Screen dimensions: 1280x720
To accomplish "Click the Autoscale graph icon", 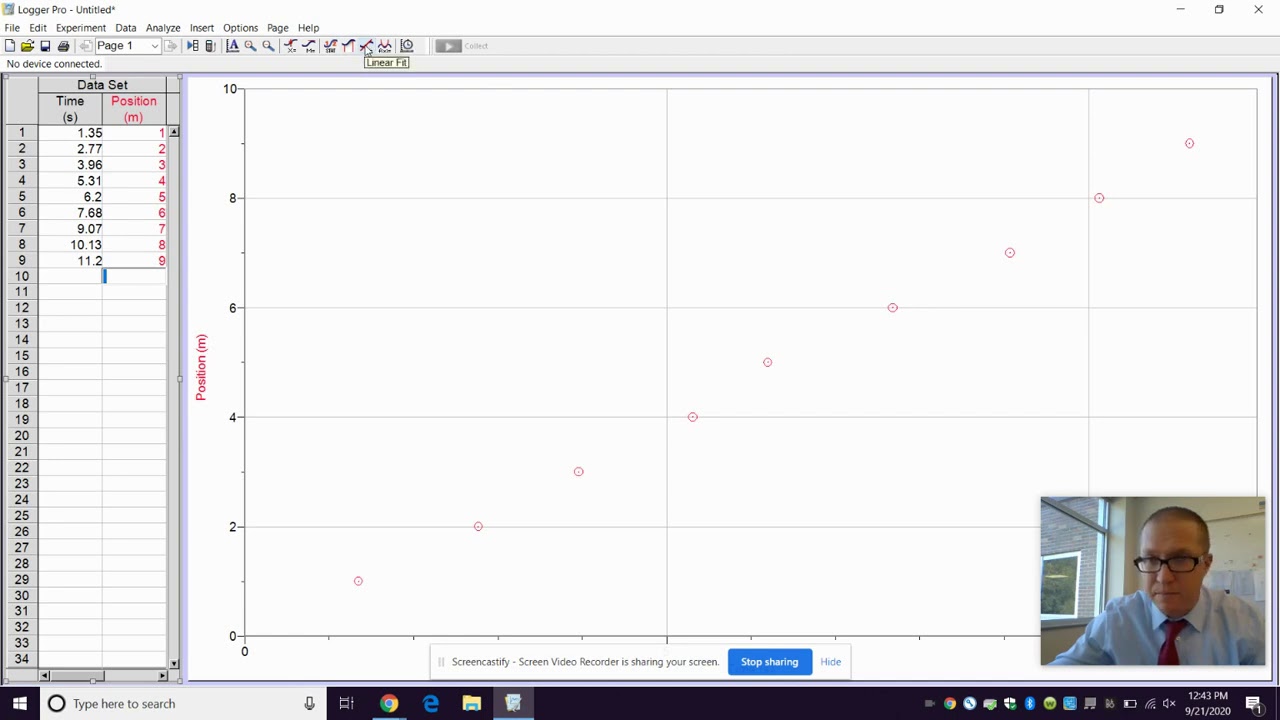I will (x=232, y=46).
